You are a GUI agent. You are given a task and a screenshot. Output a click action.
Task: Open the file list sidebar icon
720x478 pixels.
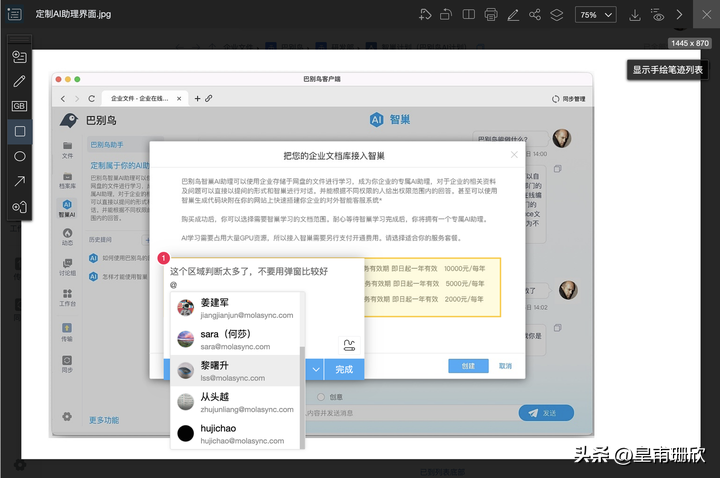15,14
